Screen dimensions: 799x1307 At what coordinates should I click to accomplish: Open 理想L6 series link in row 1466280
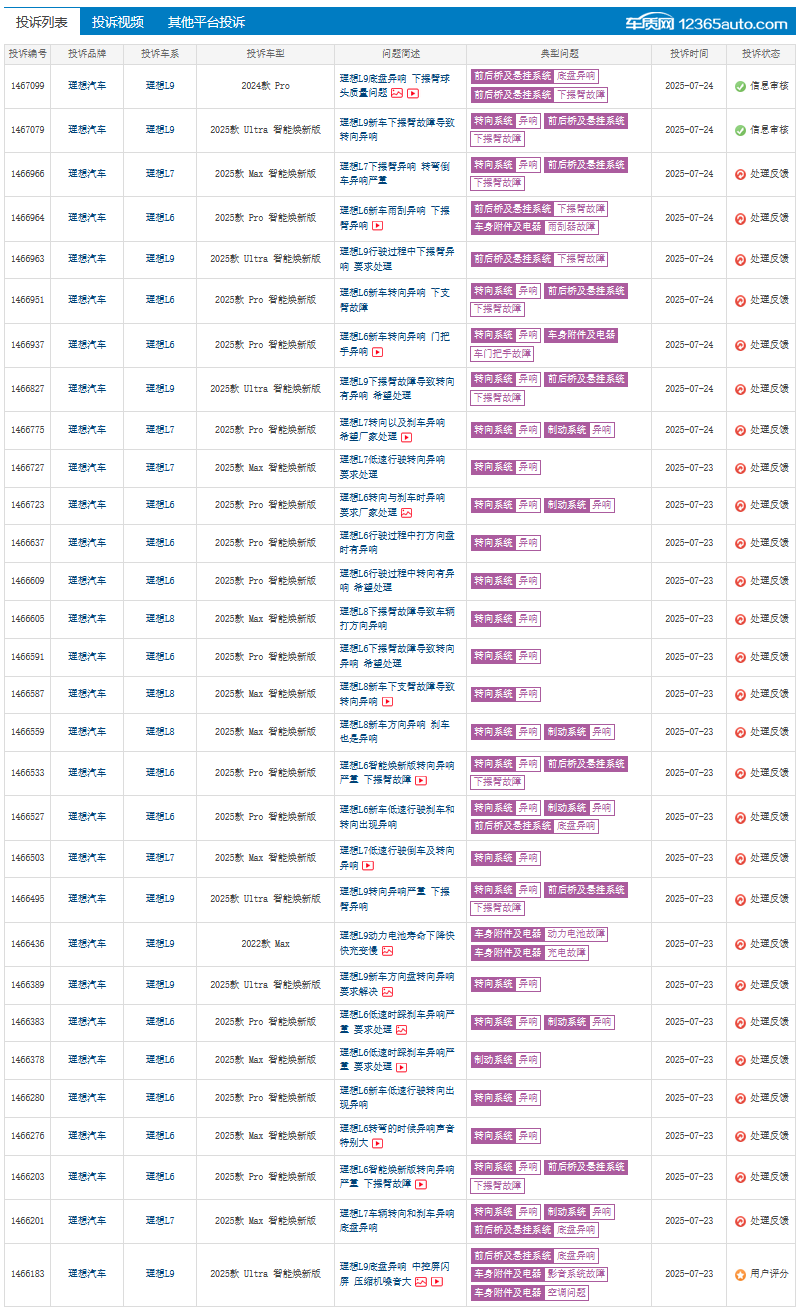tap(160, 1098)
